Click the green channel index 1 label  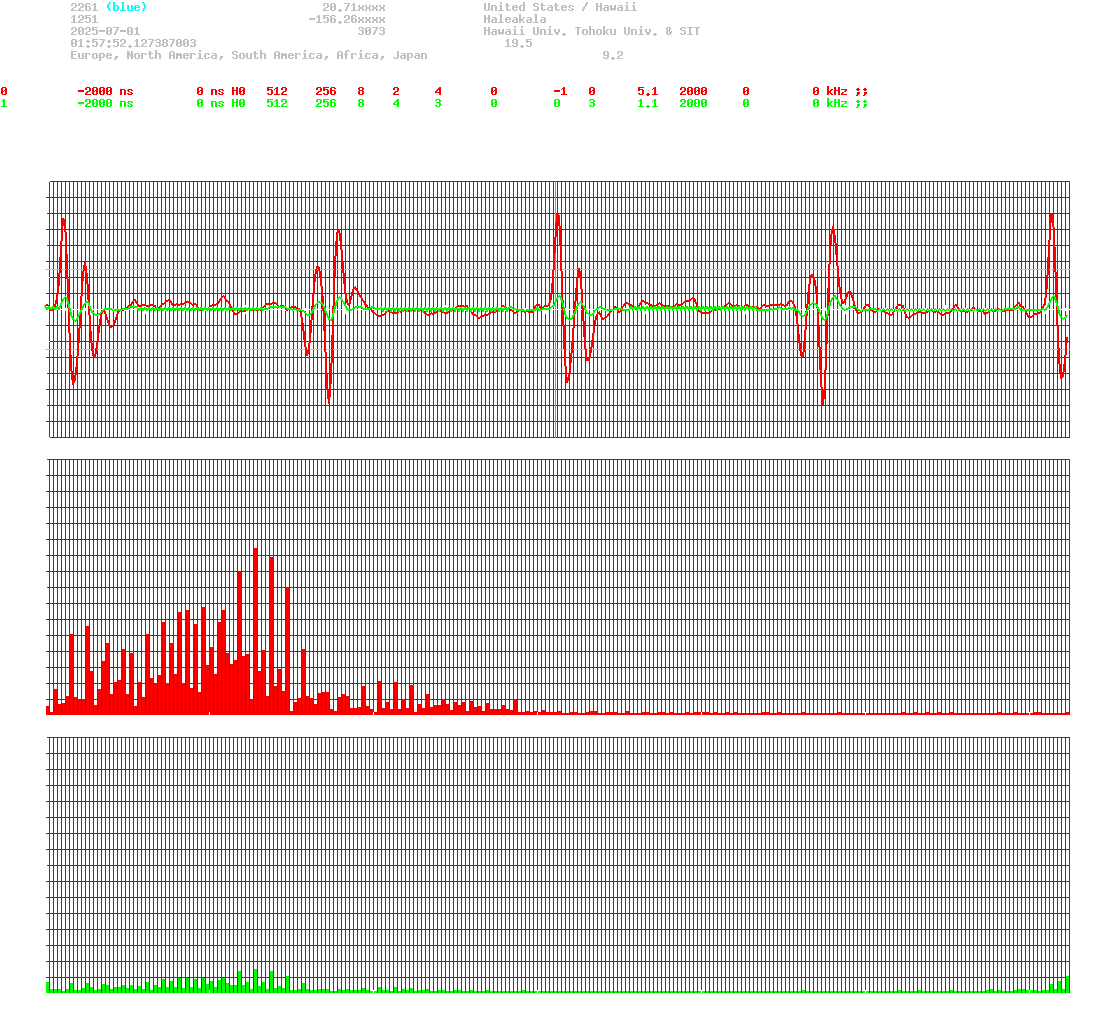point(4,103)
